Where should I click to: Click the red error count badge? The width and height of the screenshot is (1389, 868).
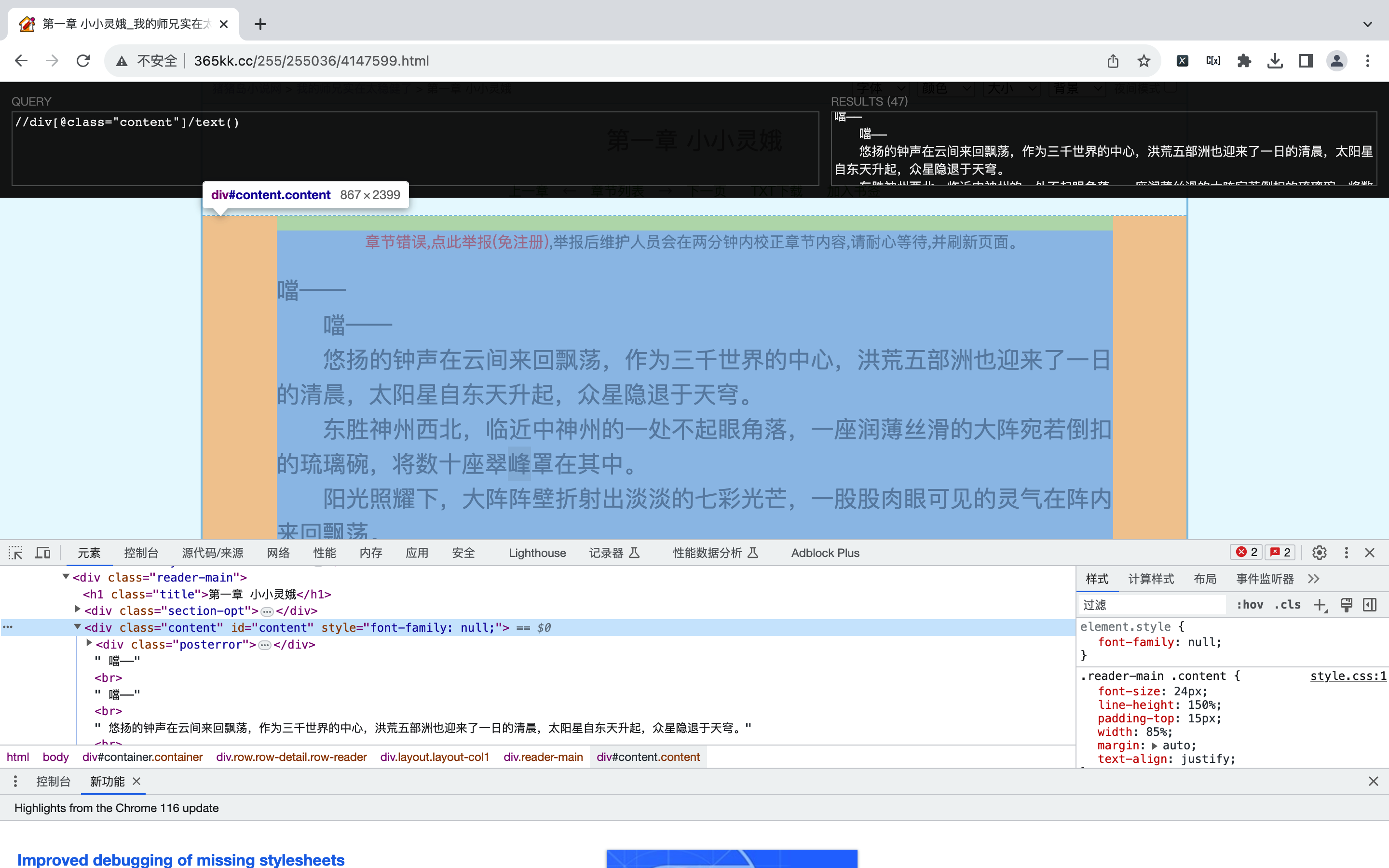coord(1247,552)
